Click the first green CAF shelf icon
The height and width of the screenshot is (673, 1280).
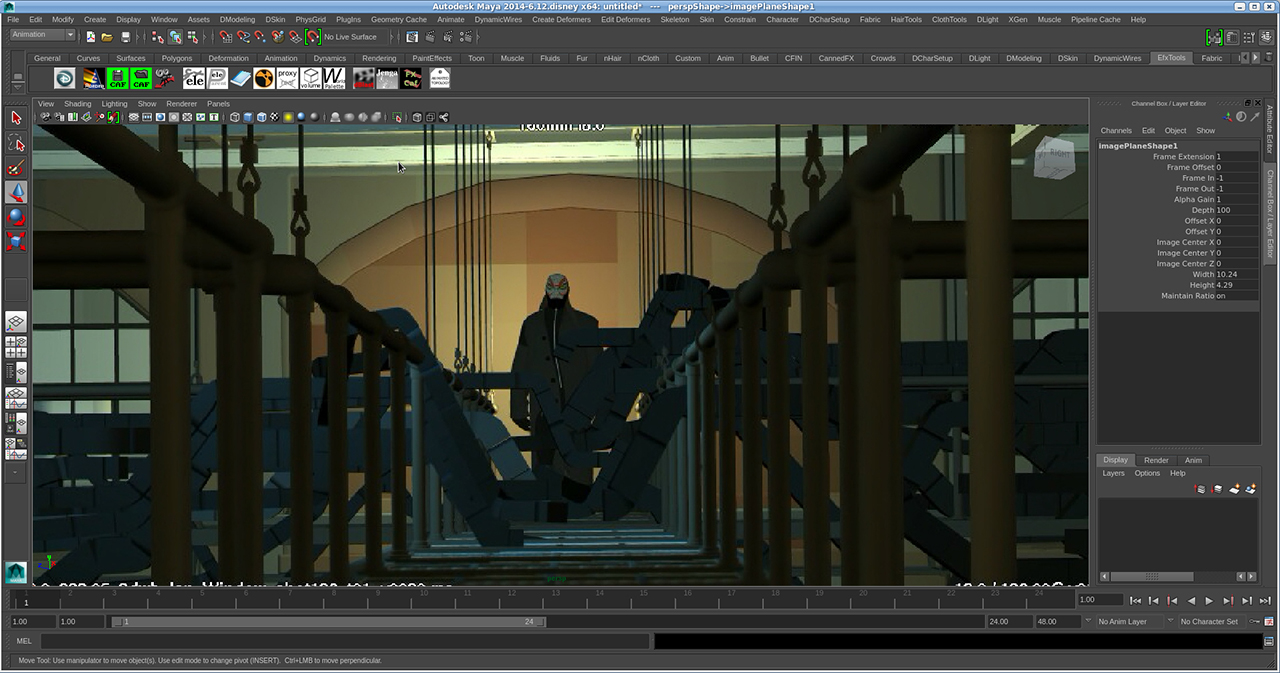coord(118,78)
